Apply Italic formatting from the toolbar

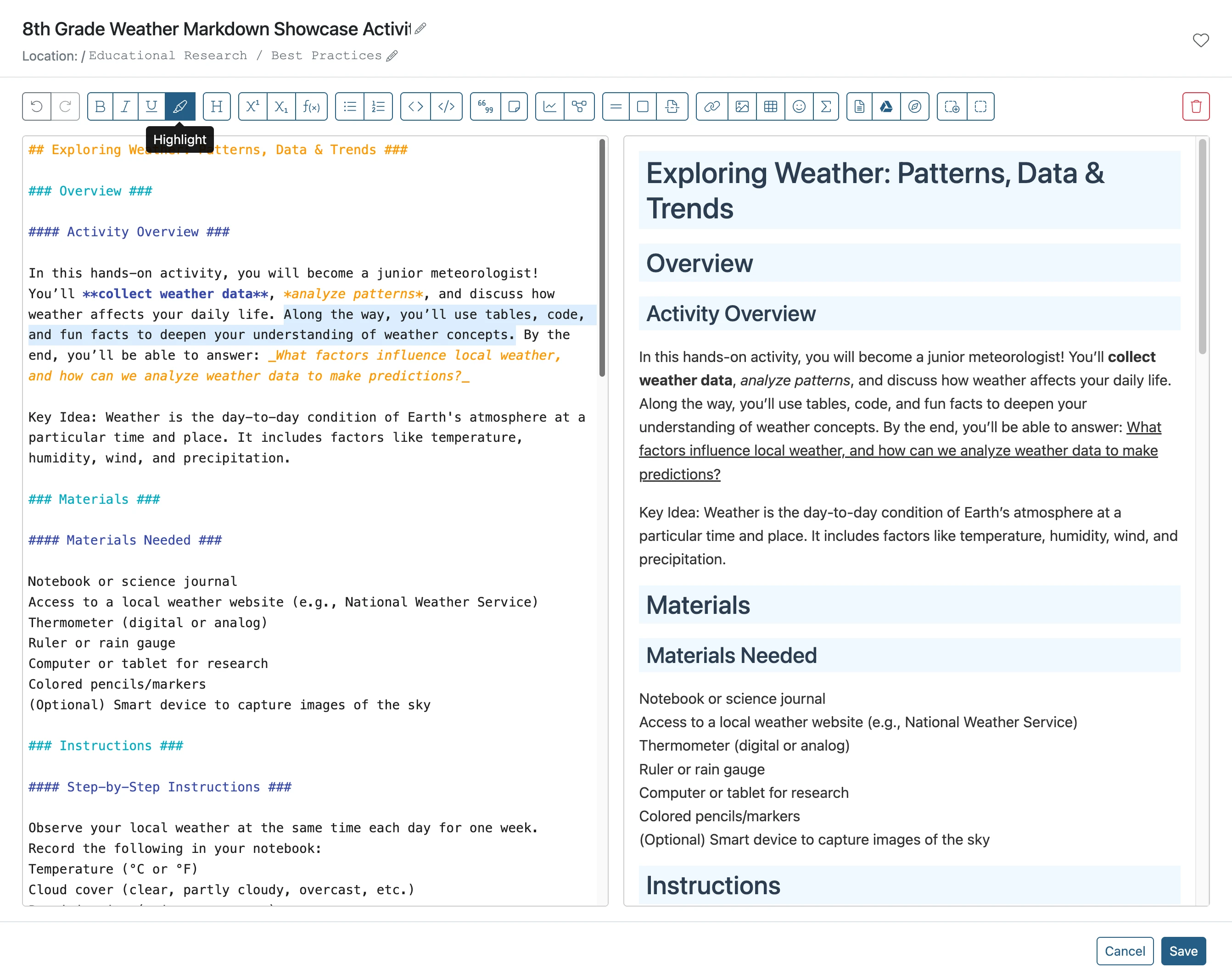tap(126, 106)
